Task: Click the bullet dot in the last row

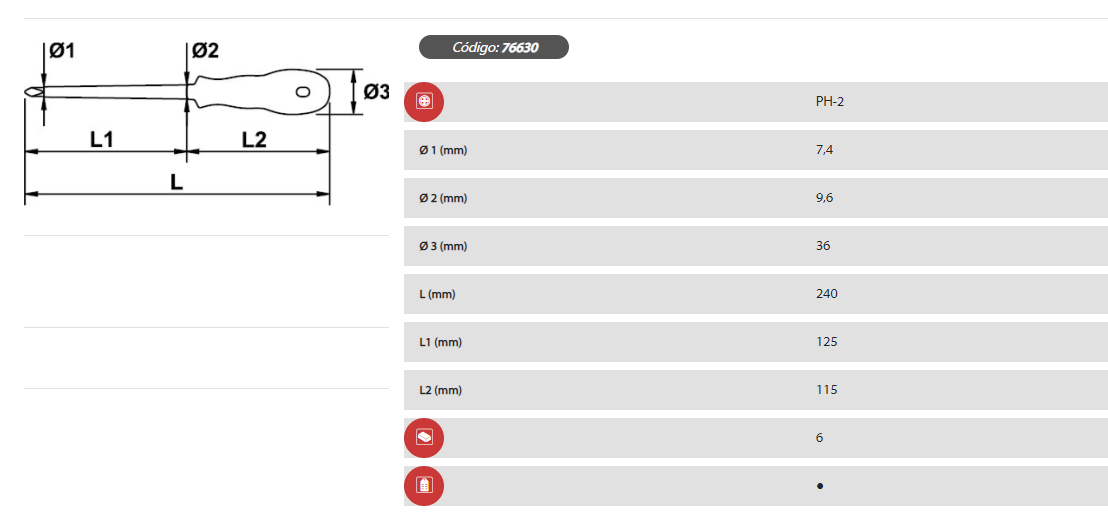Action: point(820,486)
